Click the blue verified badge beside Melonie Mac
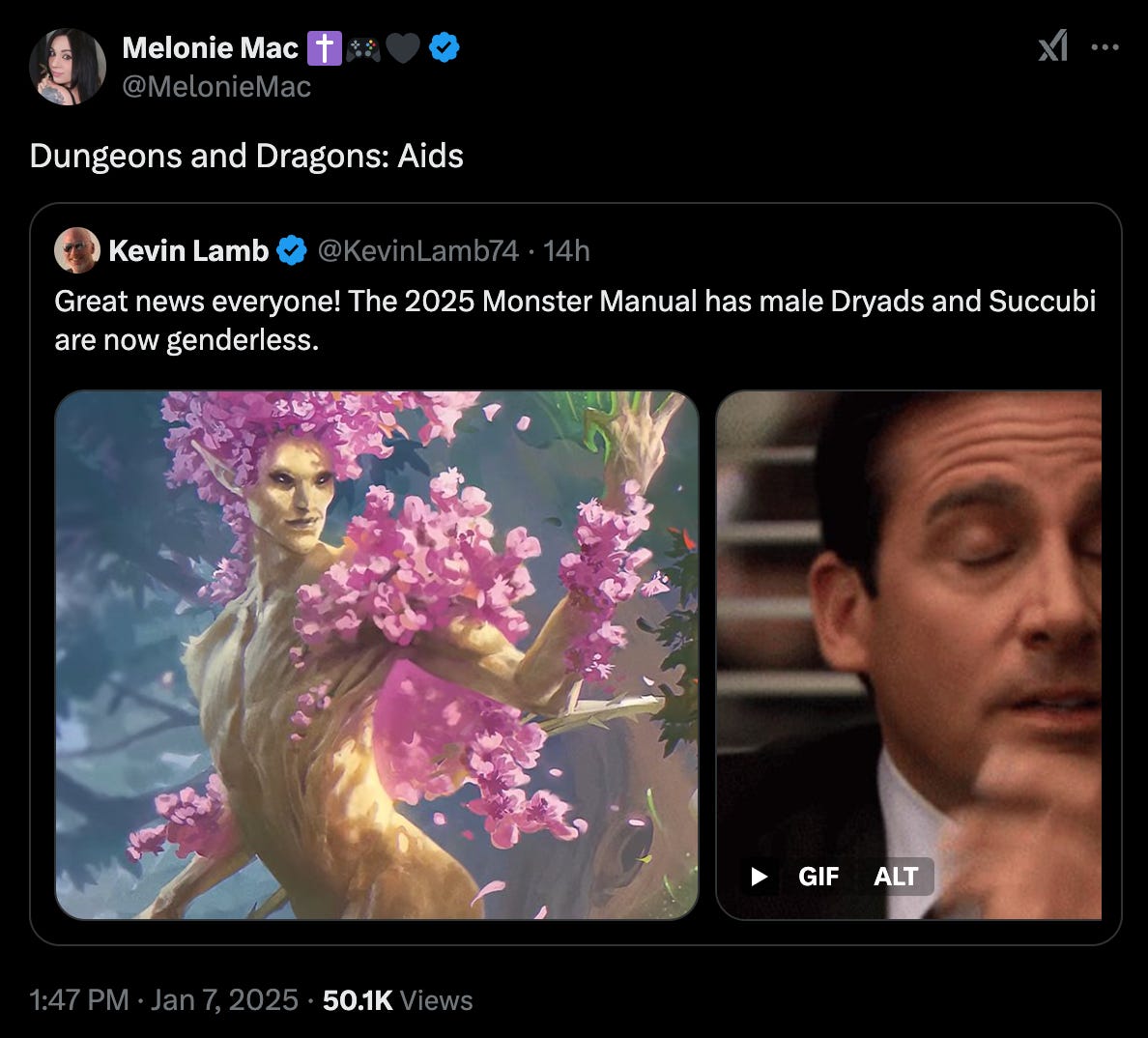 click(444, 47)
